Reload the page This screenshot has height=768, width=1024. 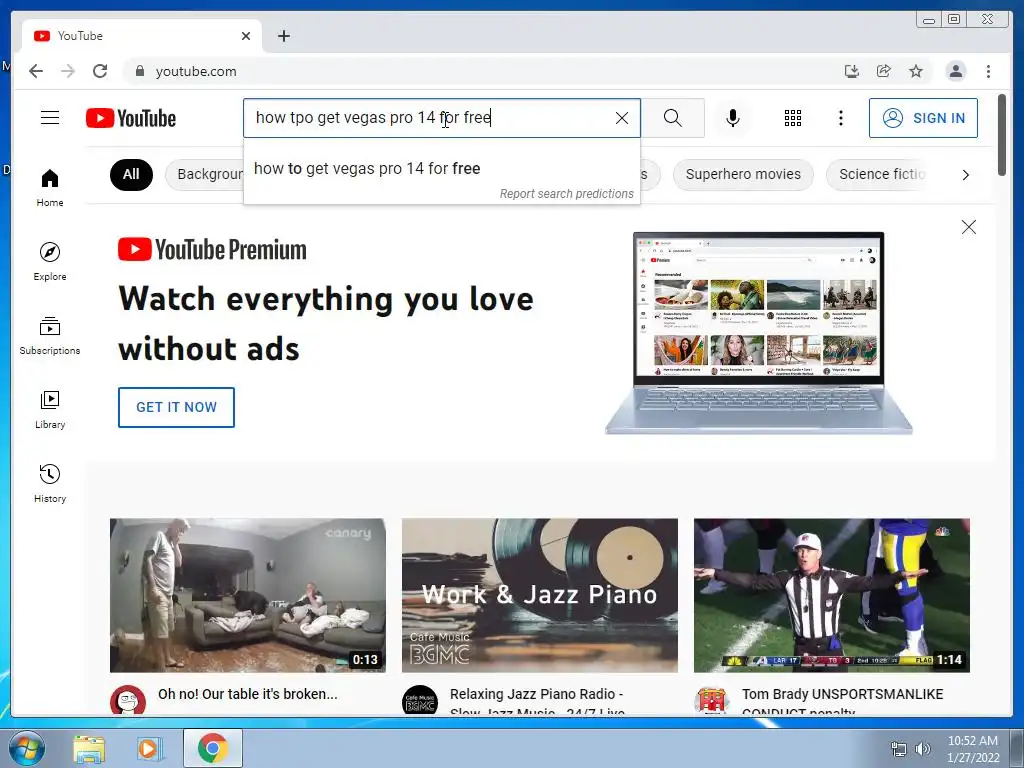point(100,71)
